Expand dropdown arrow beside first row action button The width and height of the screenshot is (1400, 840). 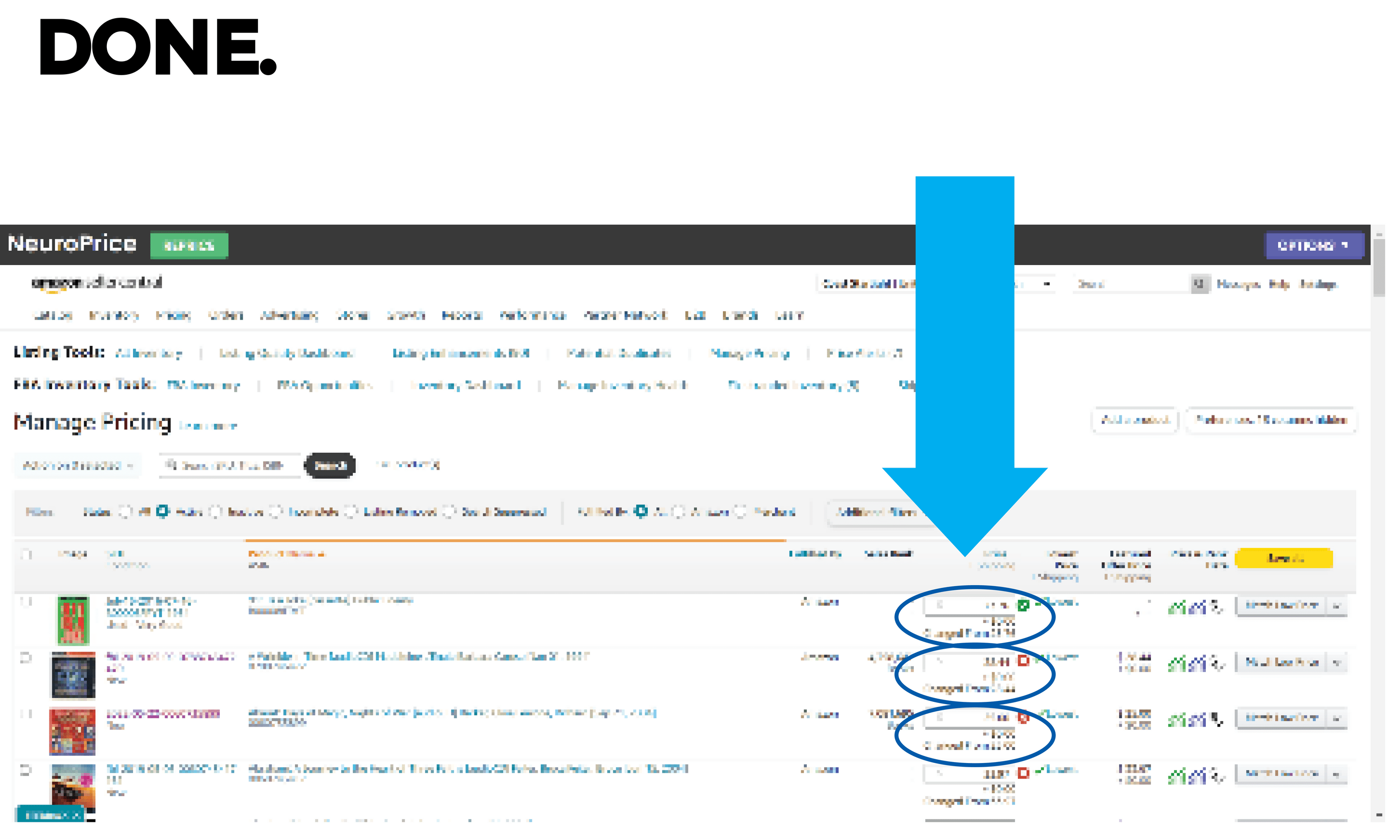pos(1337,606)
